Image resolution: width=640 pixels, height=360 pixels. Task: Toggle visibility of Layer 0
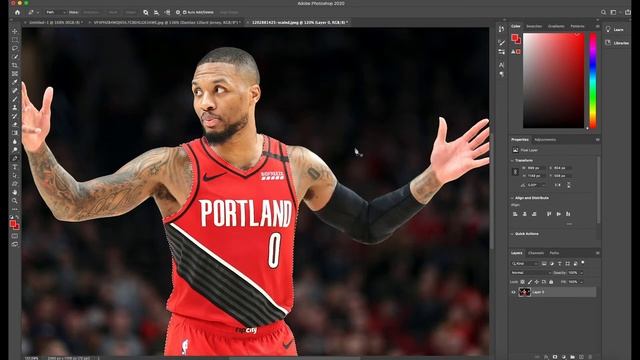click(513, 292)
